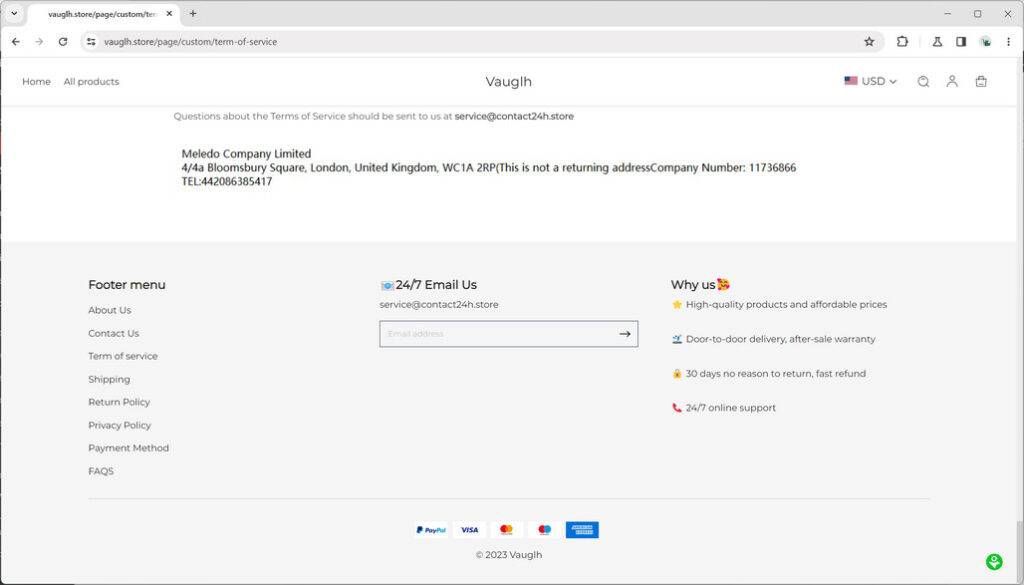
Task: Submit the newsletter with the arrow button
Action: 624,333
